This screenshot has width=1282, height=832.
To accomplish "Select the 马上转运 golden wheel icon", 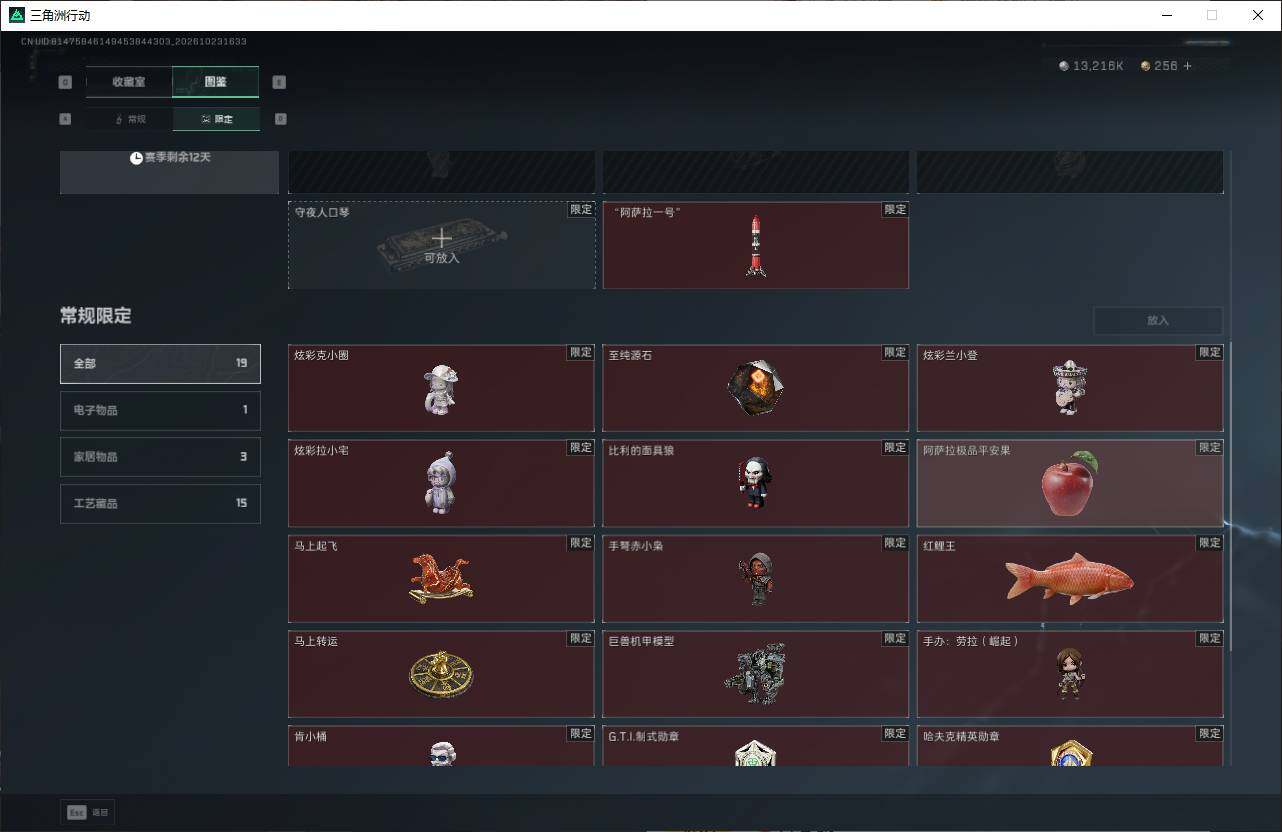I will click(441, 674).
